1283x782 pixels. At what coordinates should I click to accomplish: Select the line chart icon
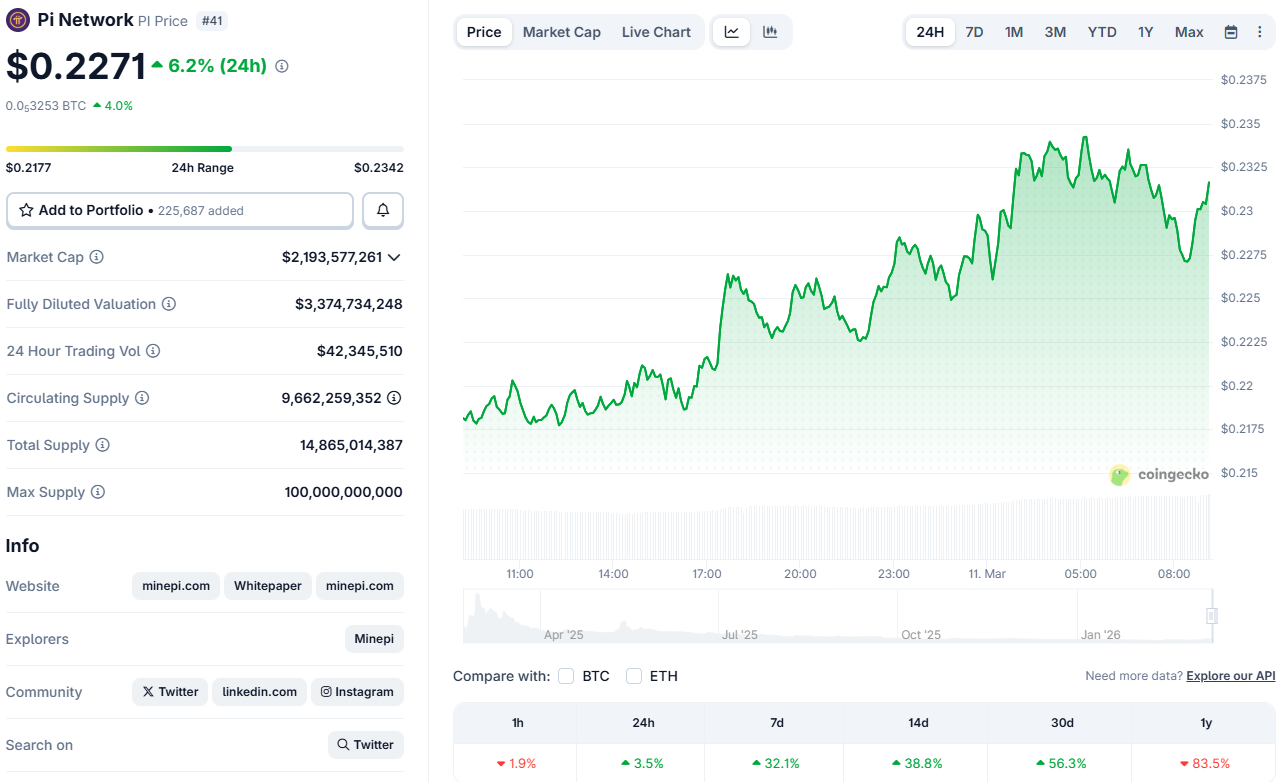(x=731, y=31)
